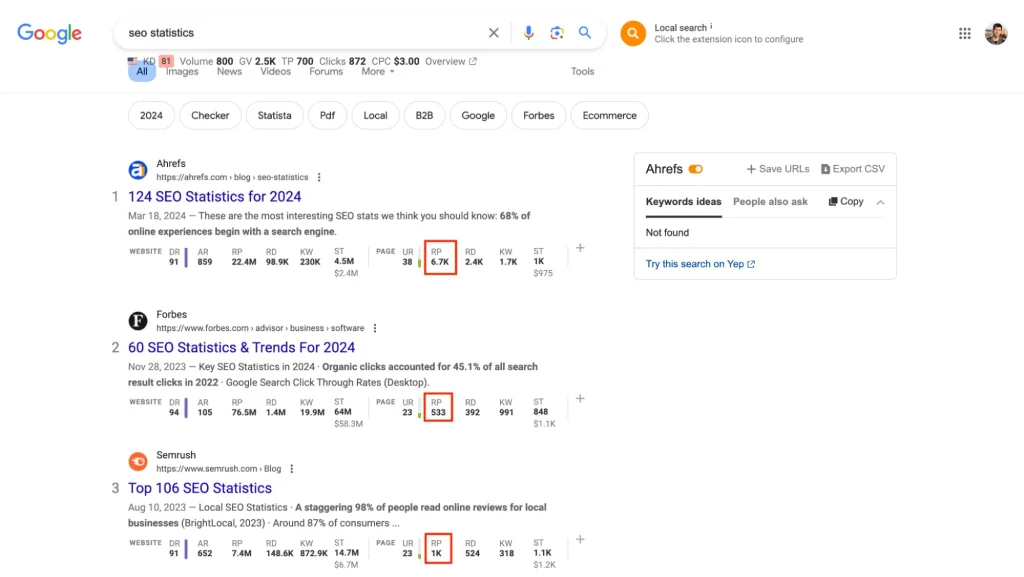Click RP 1K value in Semrush result
The width and height of the screenshot is (1024, 577).
click(x=436, y=554)
